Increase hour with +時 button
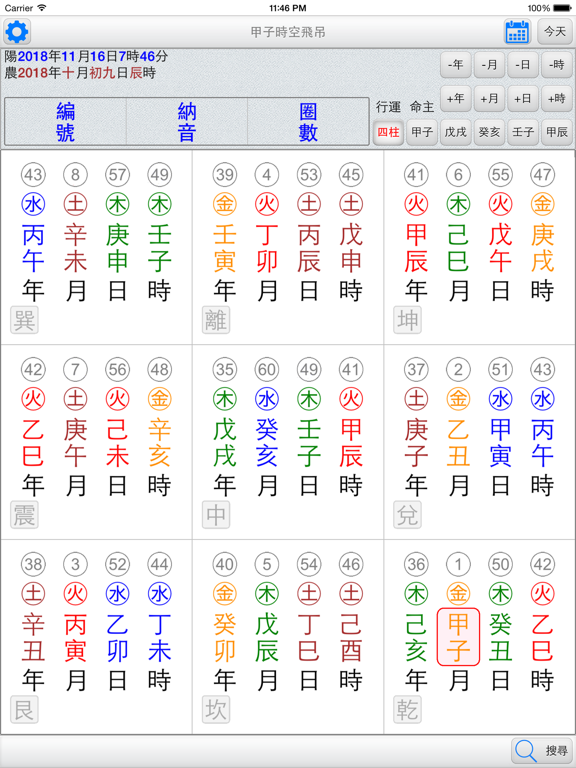This screenshot has height=768, width=576. click(x=557, y=98)
